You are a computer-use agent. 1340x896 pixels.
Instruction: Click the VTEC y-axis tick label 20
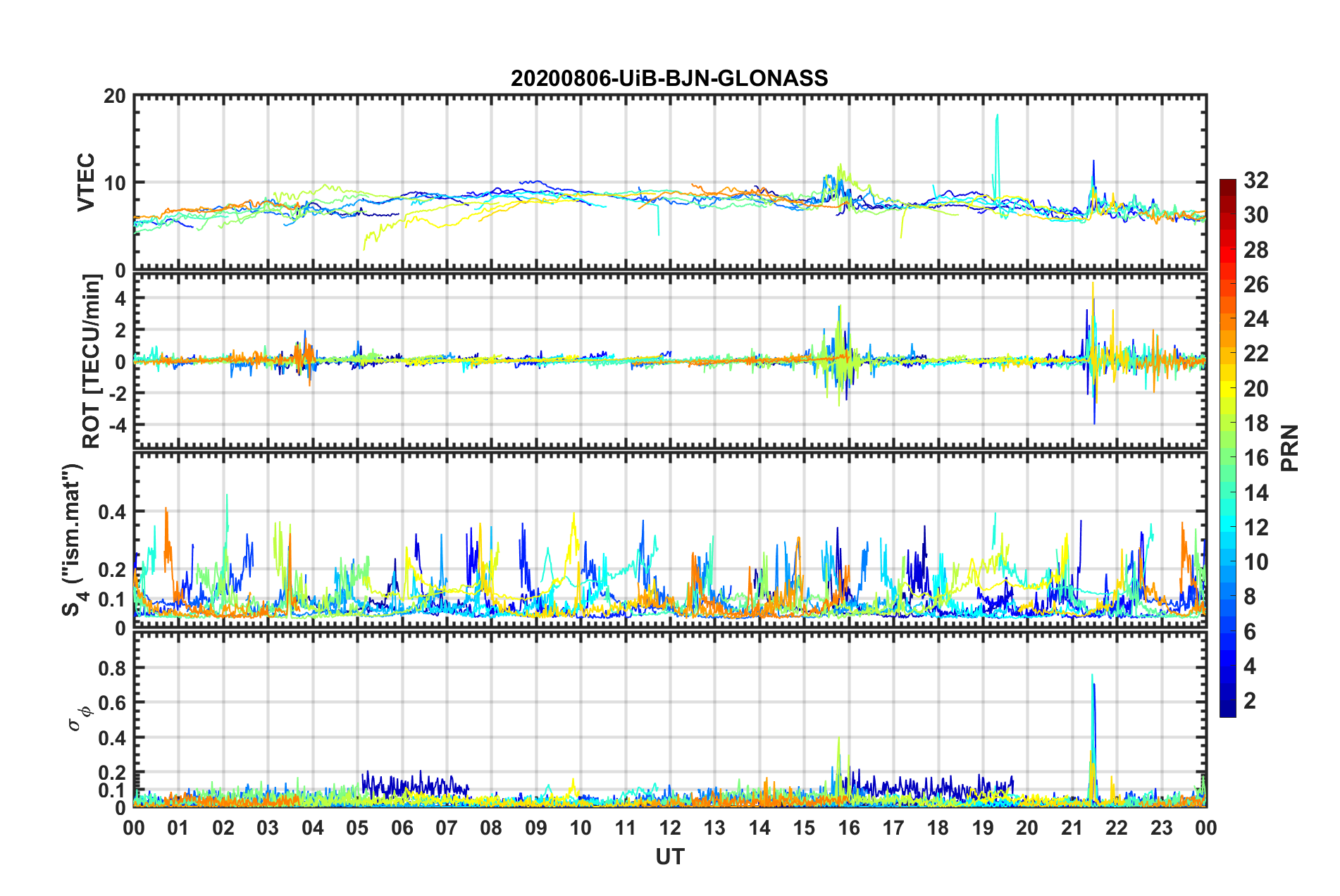114,97
